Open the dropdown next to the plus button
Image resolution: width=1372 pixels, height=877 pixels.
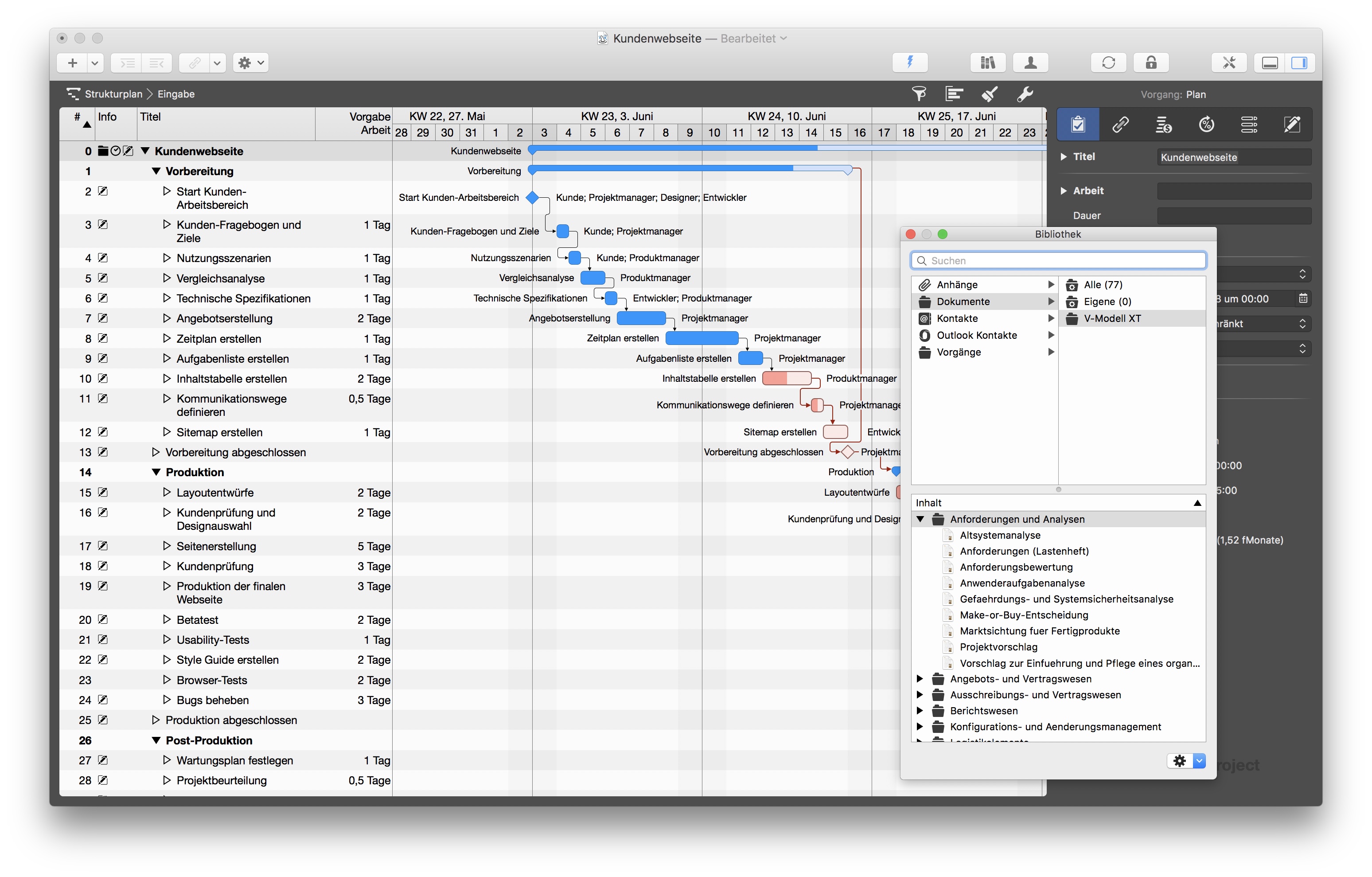[95, 63]
